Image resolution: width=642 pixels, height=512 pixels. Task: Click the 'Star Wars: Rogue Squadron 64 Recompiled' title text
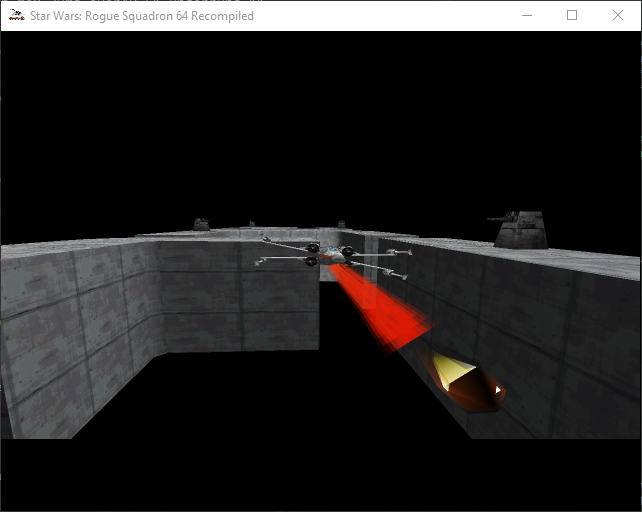142,16
